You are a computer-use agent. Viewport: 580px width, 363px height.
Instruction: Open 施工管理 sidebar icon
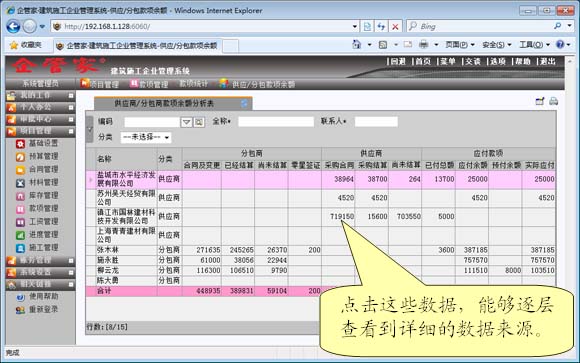(20, 248)
